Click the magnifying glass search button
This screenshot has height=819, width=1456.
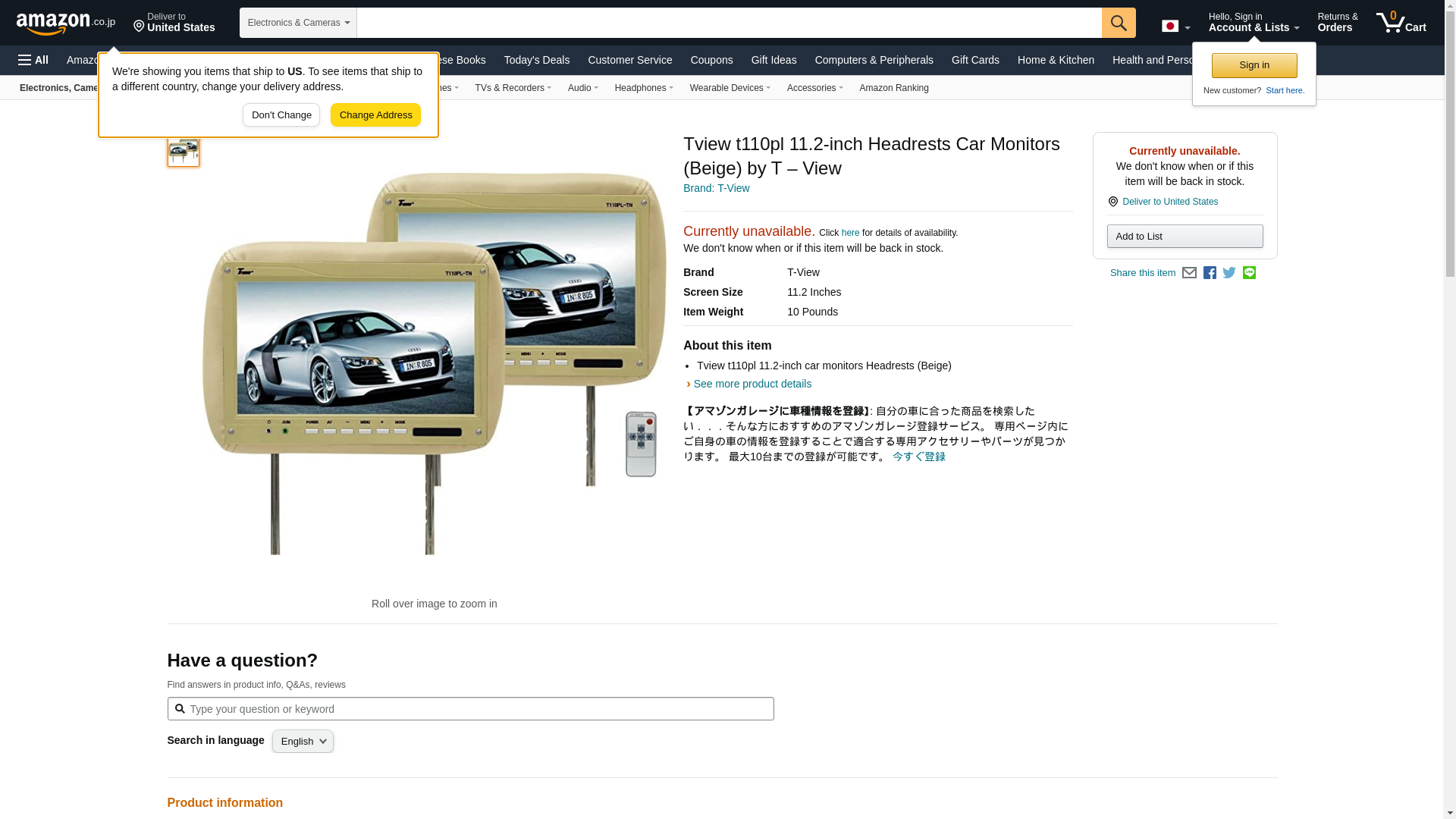pos(1118,23)
